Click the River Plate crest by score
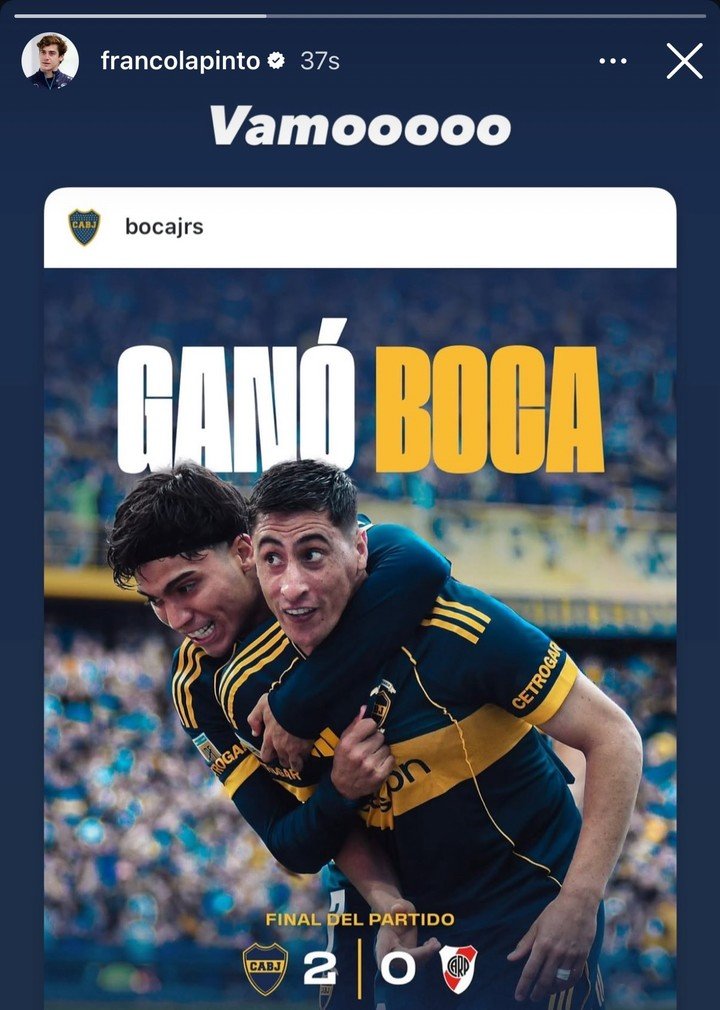Screen dimensions: 720x1010 (458, 968)
